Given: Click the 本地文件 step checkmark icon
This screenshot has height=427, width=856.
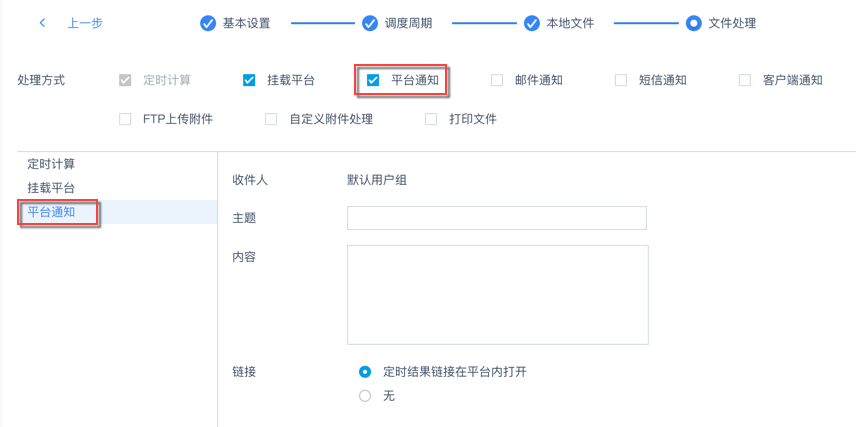Looking at the screenshot, I should [x=528, y=23].
